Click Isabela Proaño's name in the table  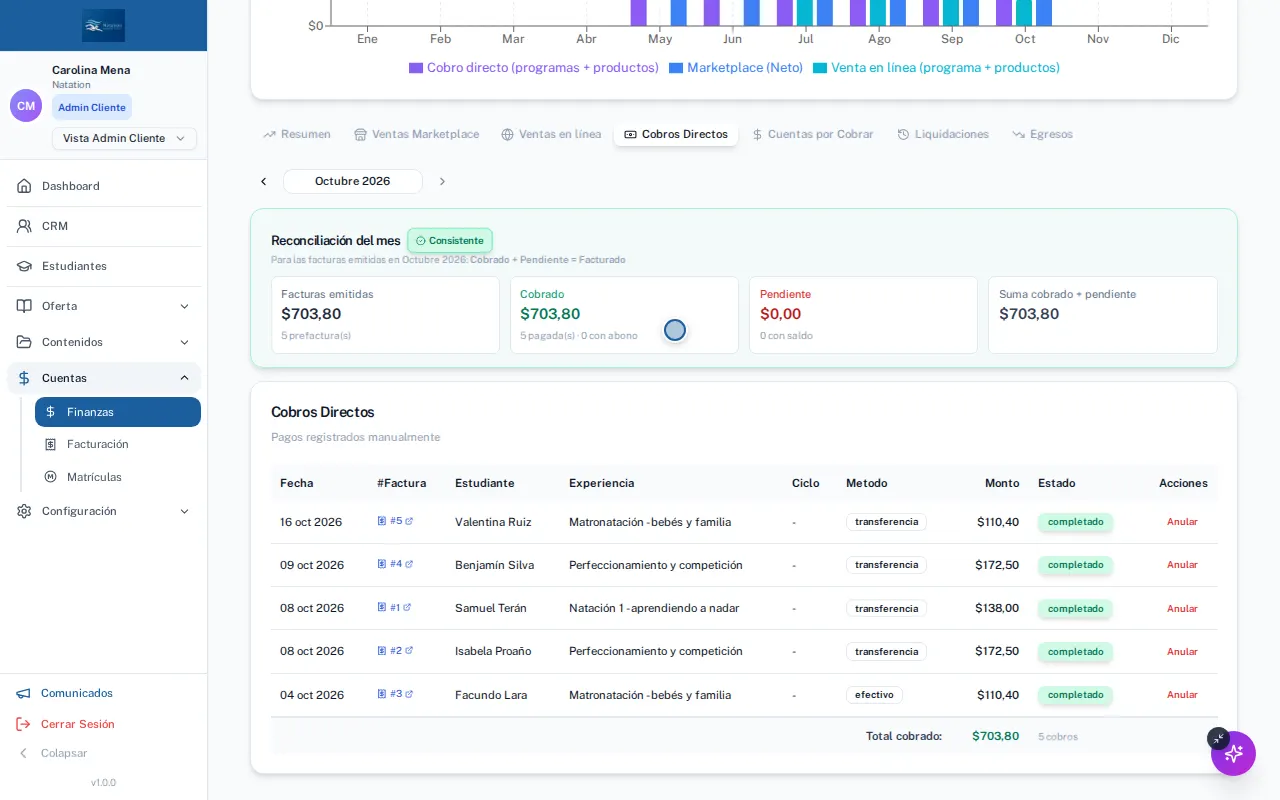[493, 651]
